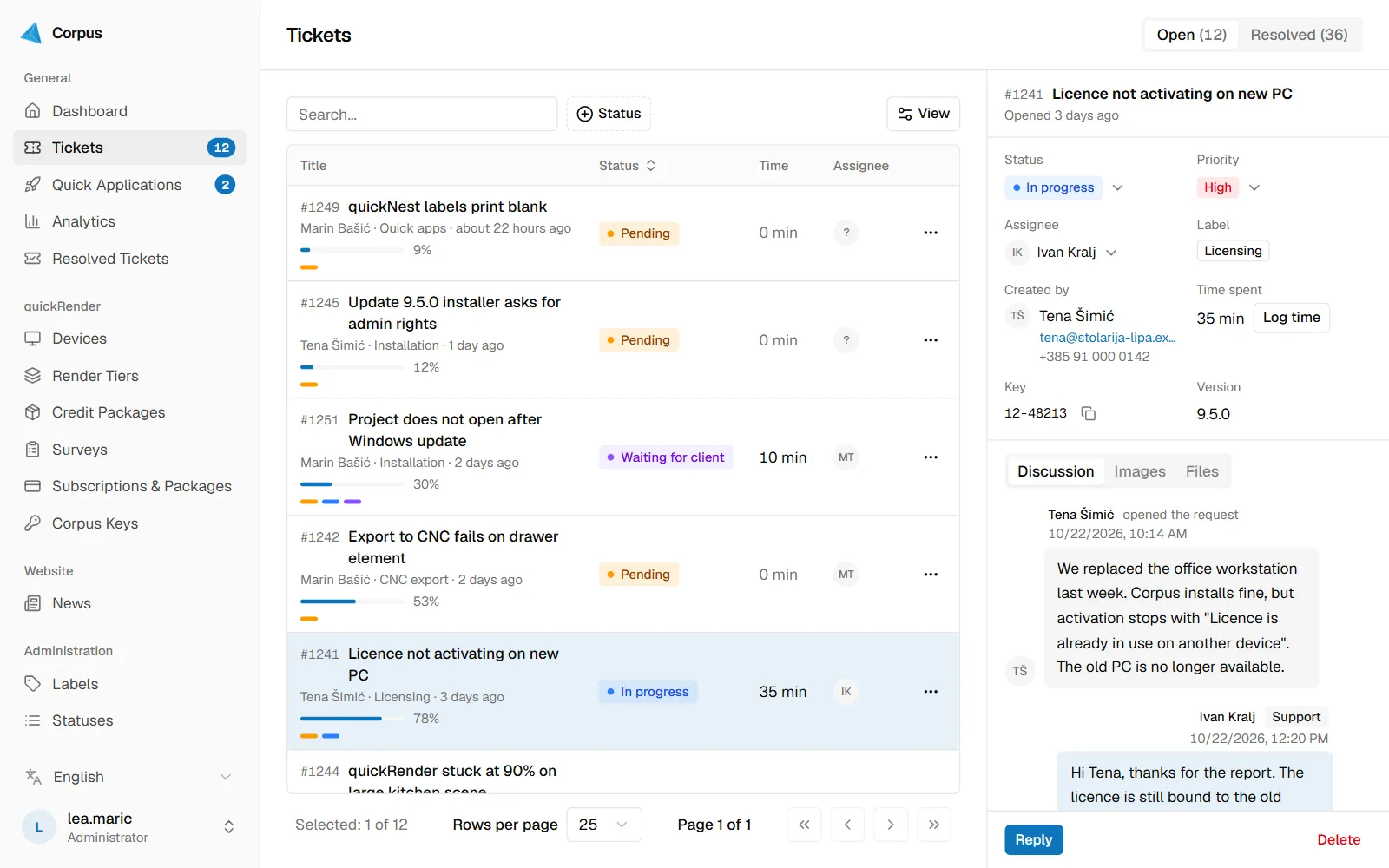
Task: Open Dashboard from the sidebar
Action: (129, 111)
